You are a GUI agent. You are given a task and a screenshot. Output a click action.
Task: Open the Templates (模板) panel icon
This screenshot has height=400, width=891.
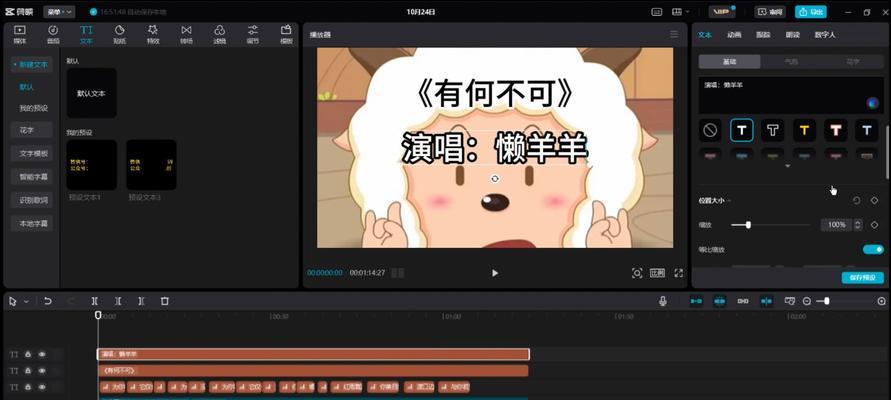click(286, 34)
